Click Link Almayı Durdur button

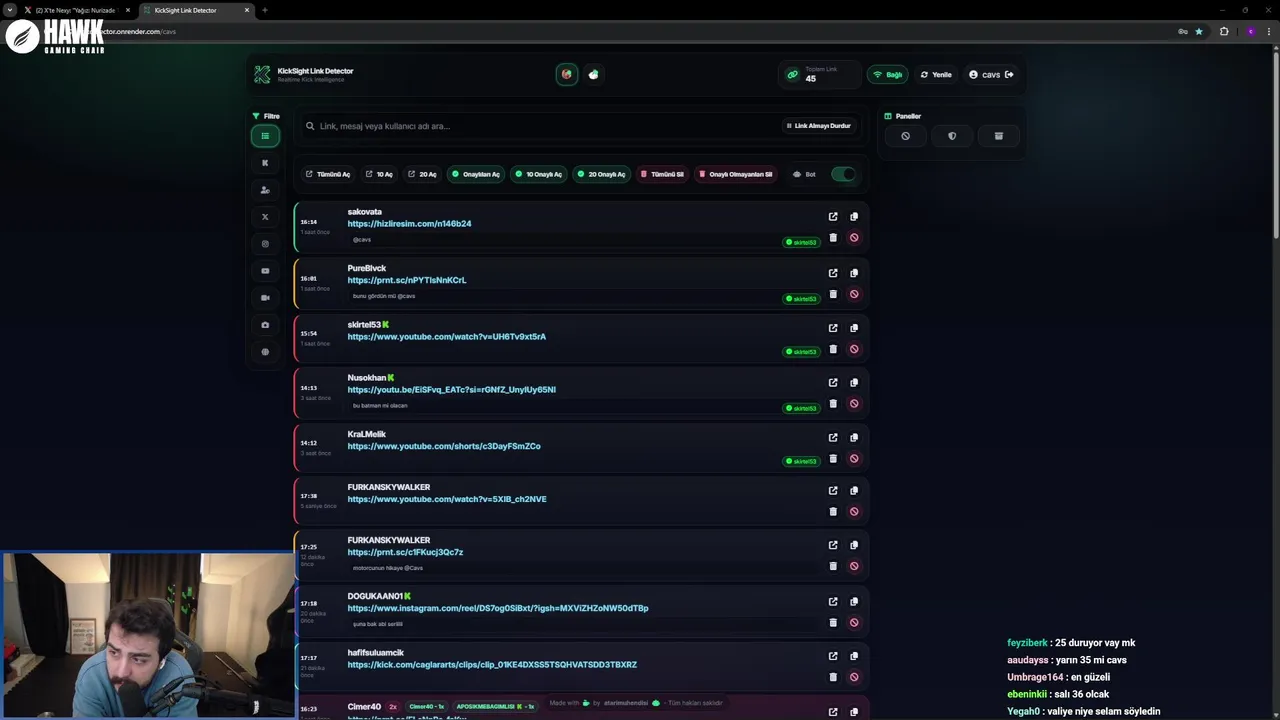818,126
